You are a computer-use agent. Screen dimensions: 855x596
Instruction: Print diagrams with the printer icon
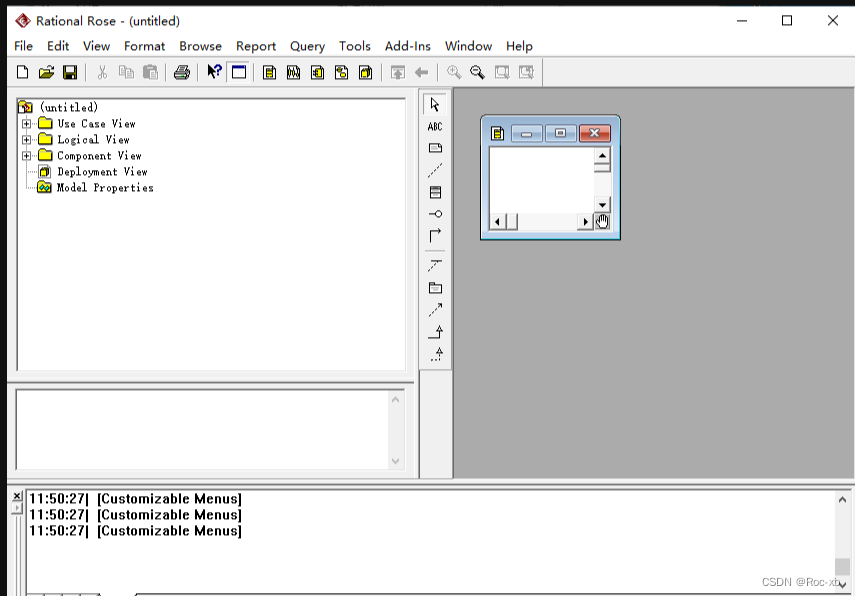[182, 72]
